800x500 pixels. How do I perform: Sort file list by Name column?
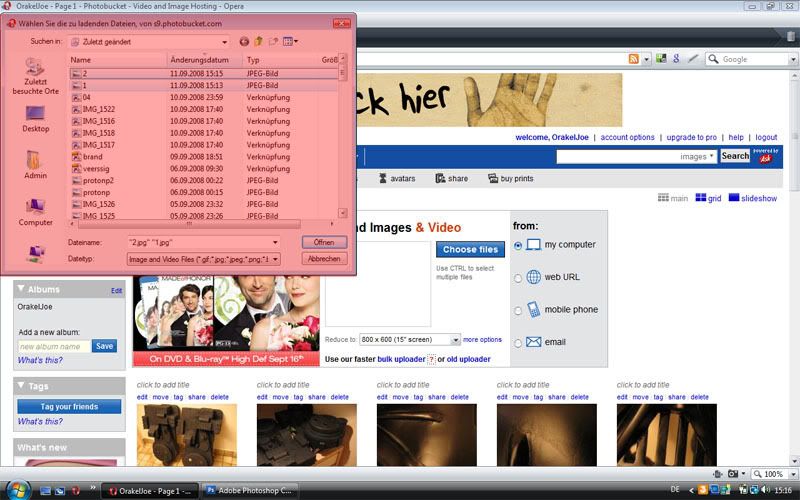117,60
